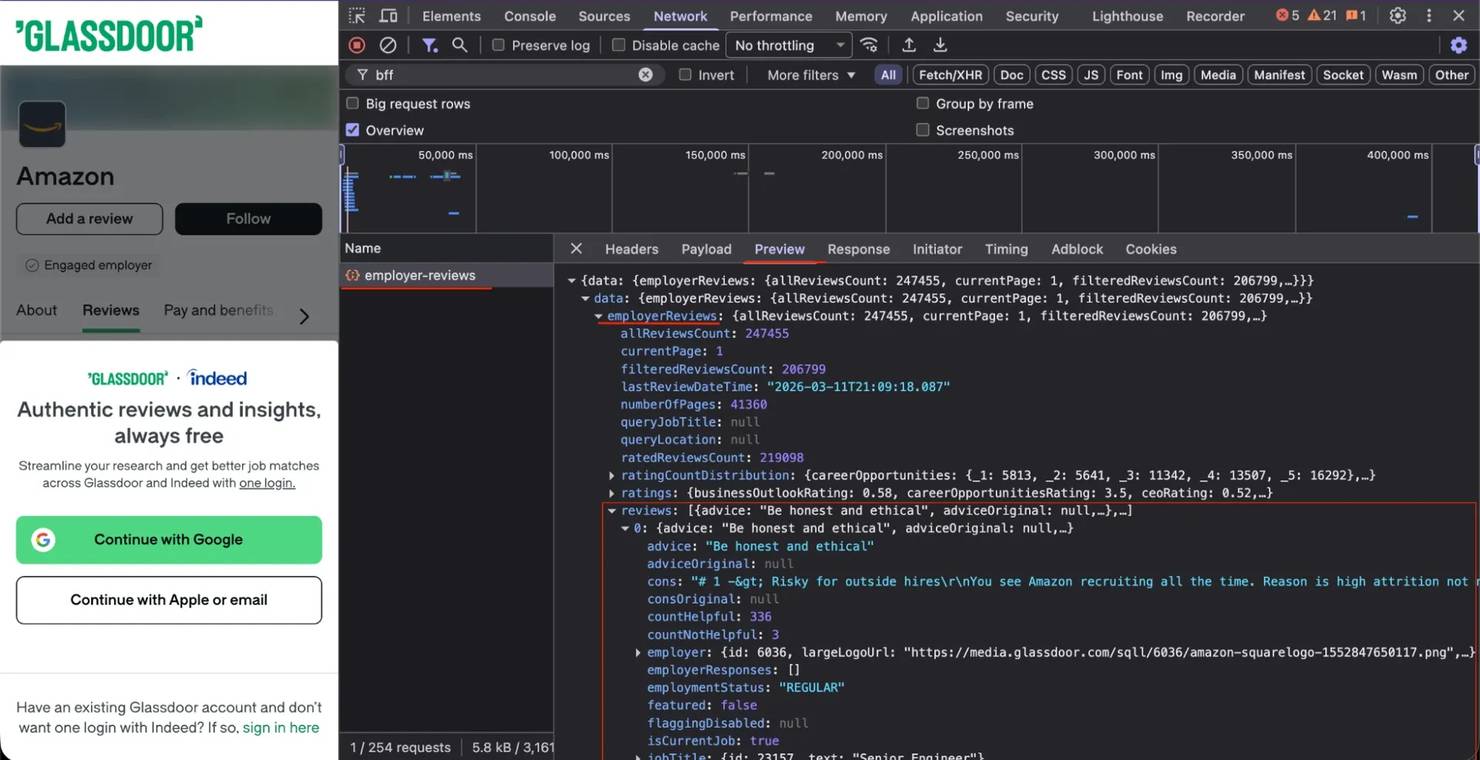The image size is (1480, 760).
Task: Switch to the Headers tab
Action: [x=631, y=249]
